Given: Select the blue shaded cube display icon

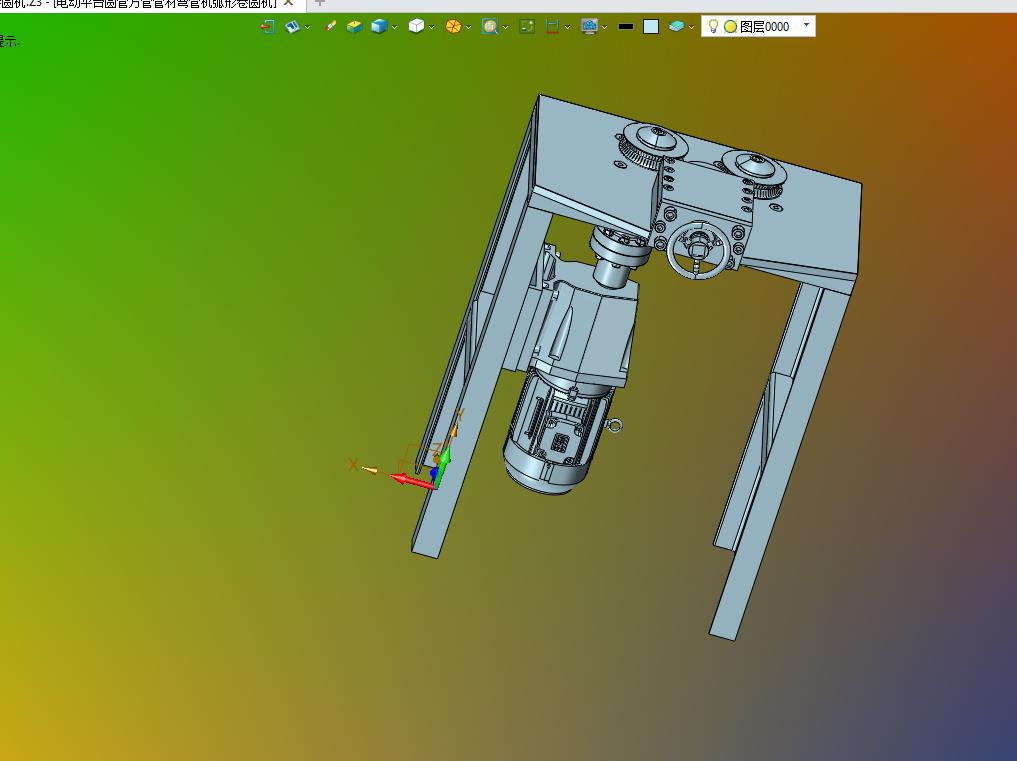Looking at the screenshot, I should point(379,27).
